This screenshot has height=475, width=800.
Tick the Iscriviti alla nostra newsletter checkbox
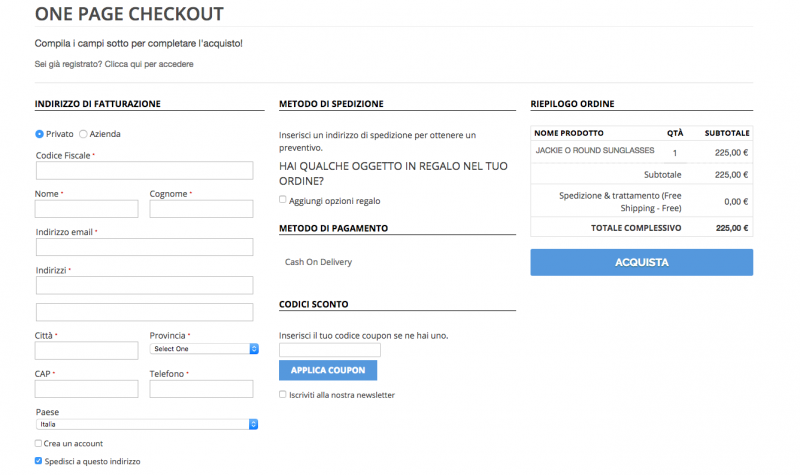tap(283, 394)
